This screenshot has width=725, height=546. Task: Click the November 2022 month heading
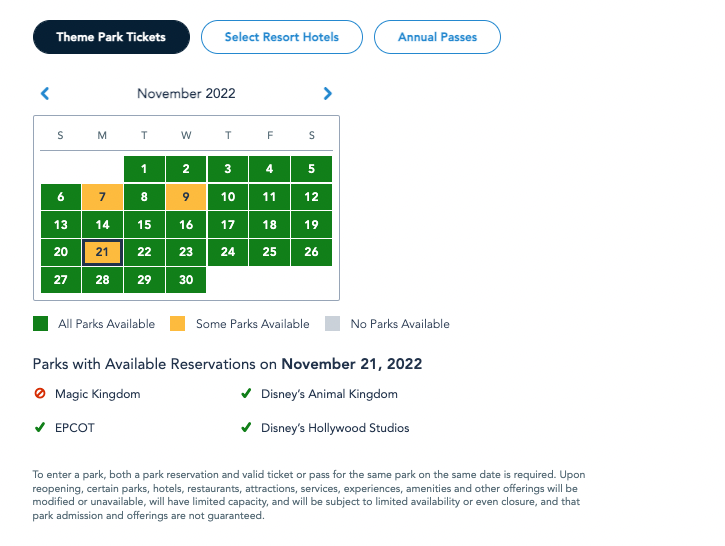(x=186, y=94)
